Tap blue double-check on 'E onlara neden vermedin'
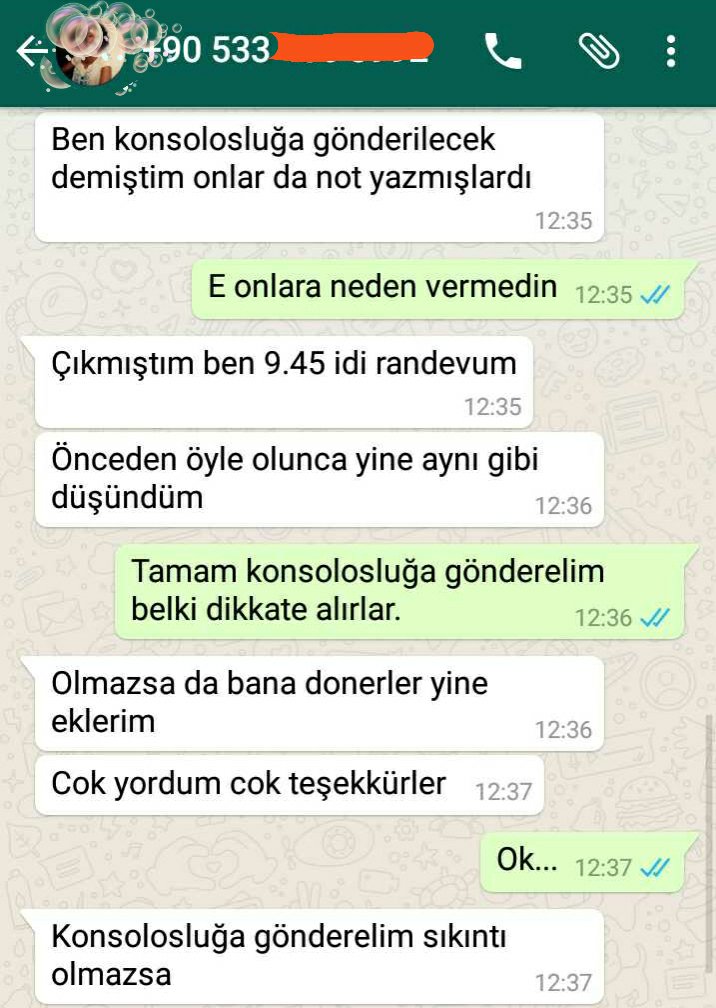 (656, 295)
